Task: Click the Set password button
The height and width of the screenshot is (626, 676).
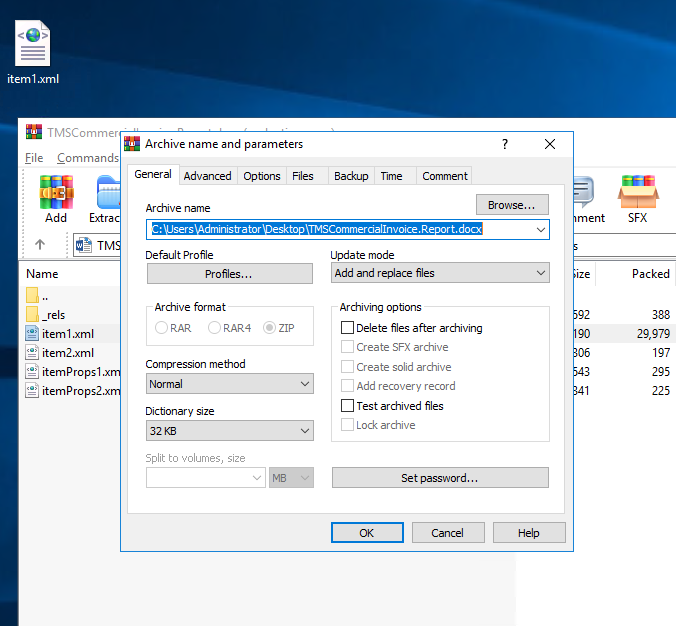Action: click(440, 478)
